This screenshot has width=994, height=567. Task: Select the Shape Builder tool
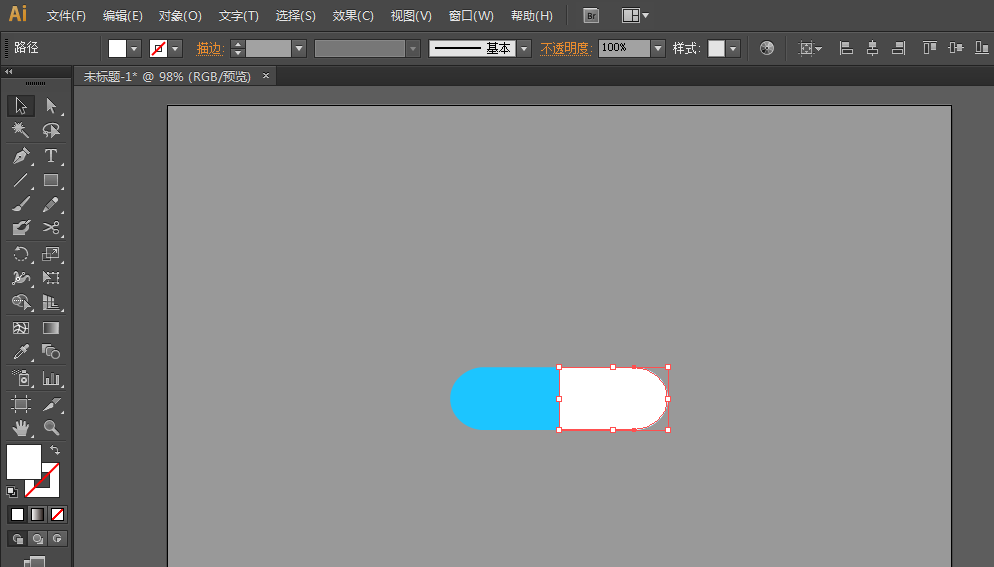click(21, 303)
